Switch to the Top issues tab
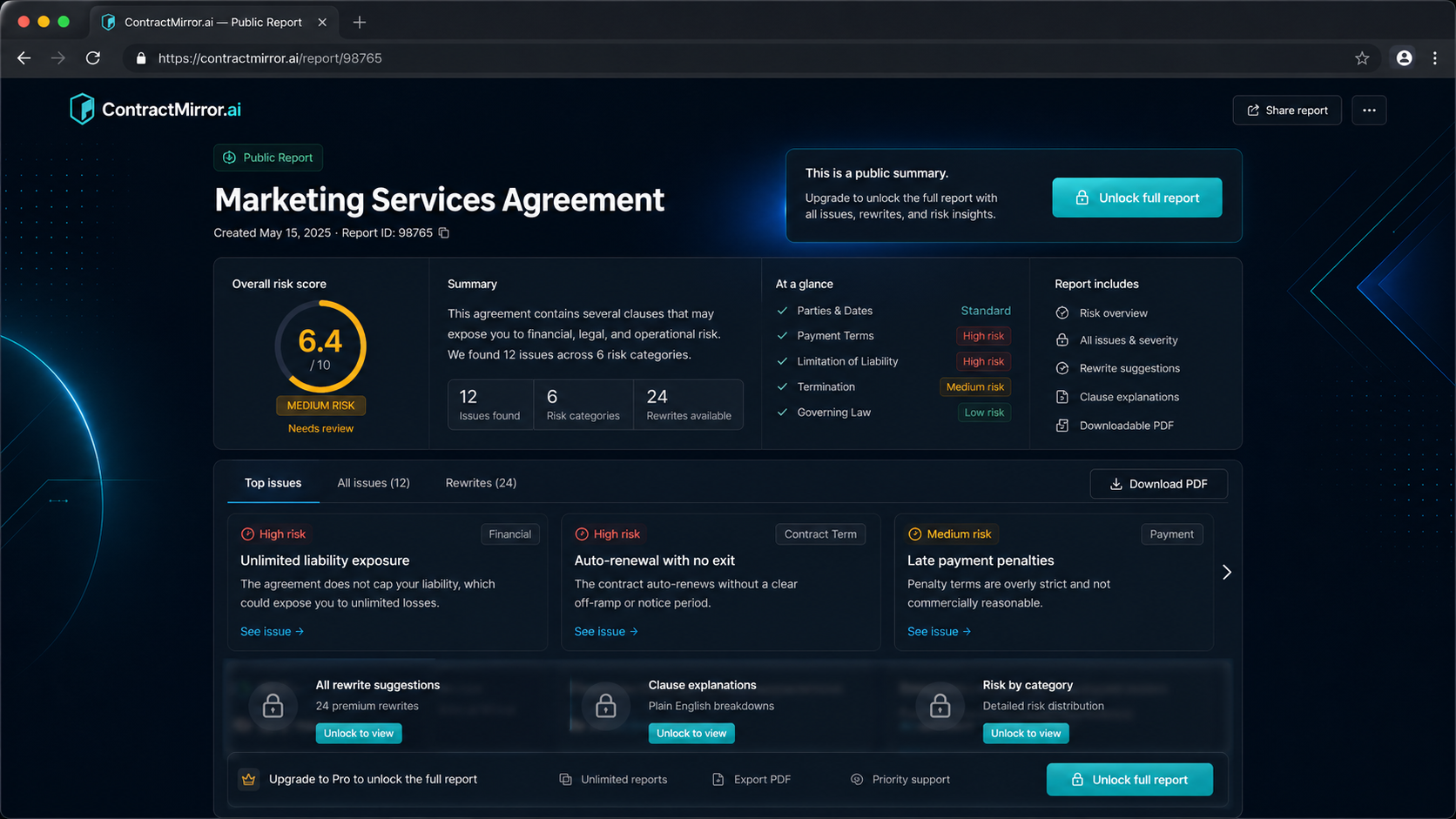The image size is (1456, 819). tap(273, 483)
